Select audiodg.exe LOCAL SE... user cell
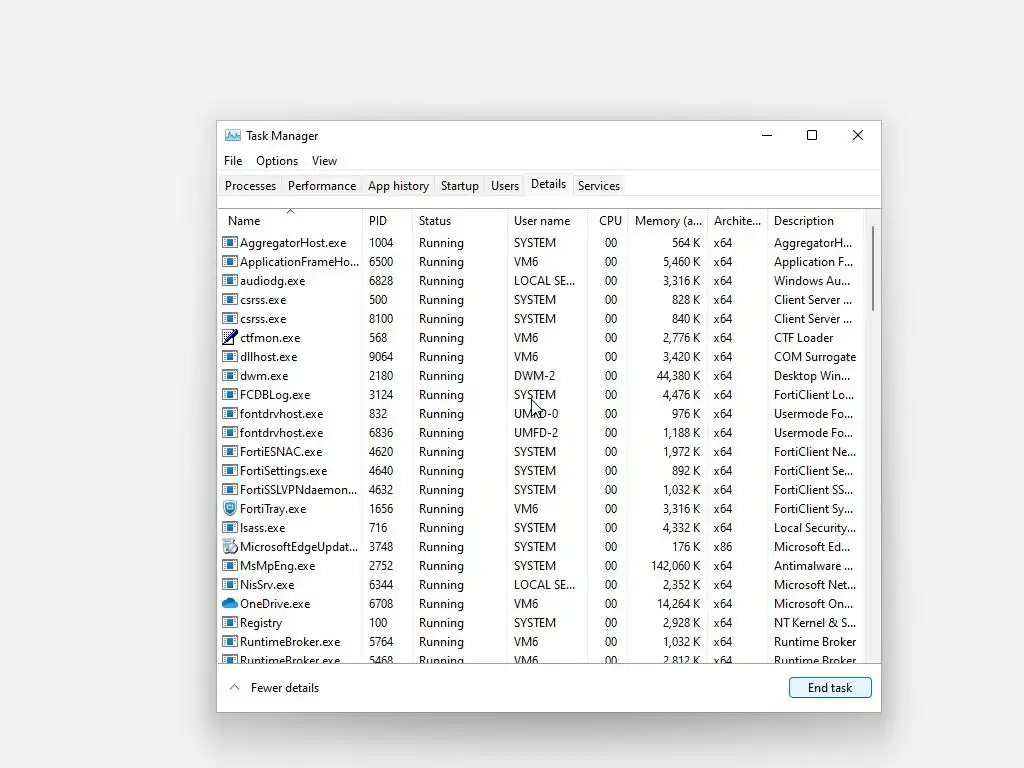This screenshot has height=768, width=1024. point(544,281)
